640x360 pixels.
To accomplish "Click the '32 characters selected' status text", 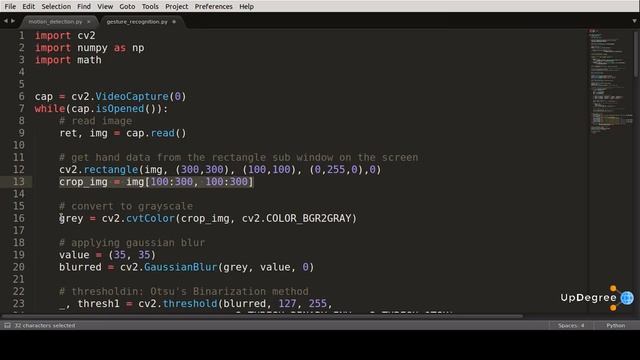I will click(x=44, y=325).
